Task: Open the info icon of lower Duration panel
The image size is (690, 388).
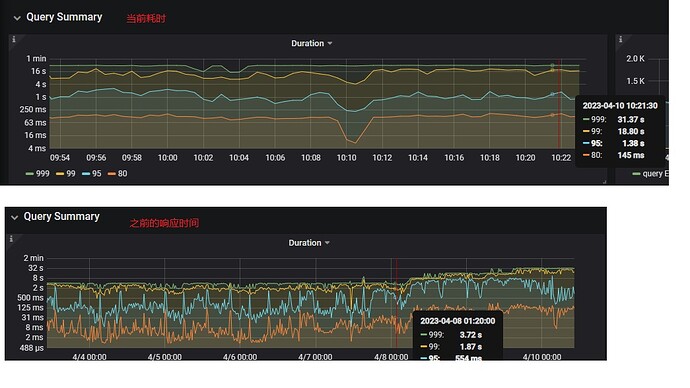Action: coord(11,238)
